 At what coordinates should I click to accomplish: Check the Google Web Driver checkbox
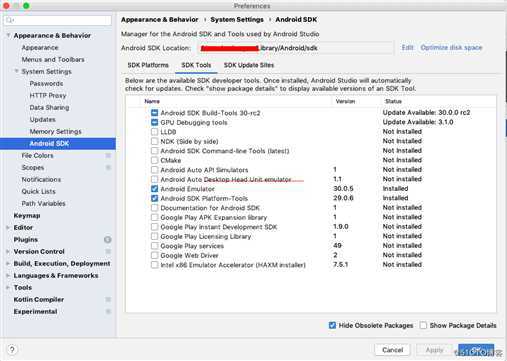(x=154, y=255)
